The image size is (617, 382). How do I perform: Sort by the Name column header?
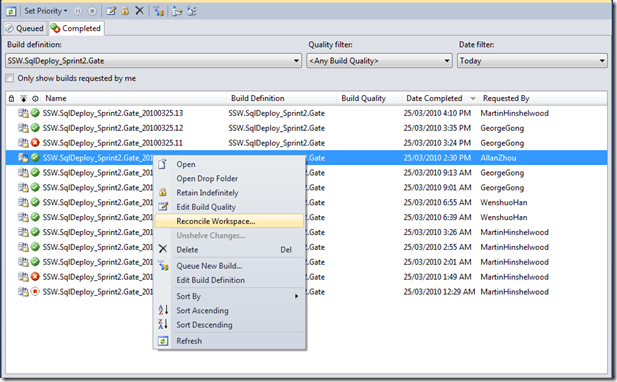tap(55, 98)
